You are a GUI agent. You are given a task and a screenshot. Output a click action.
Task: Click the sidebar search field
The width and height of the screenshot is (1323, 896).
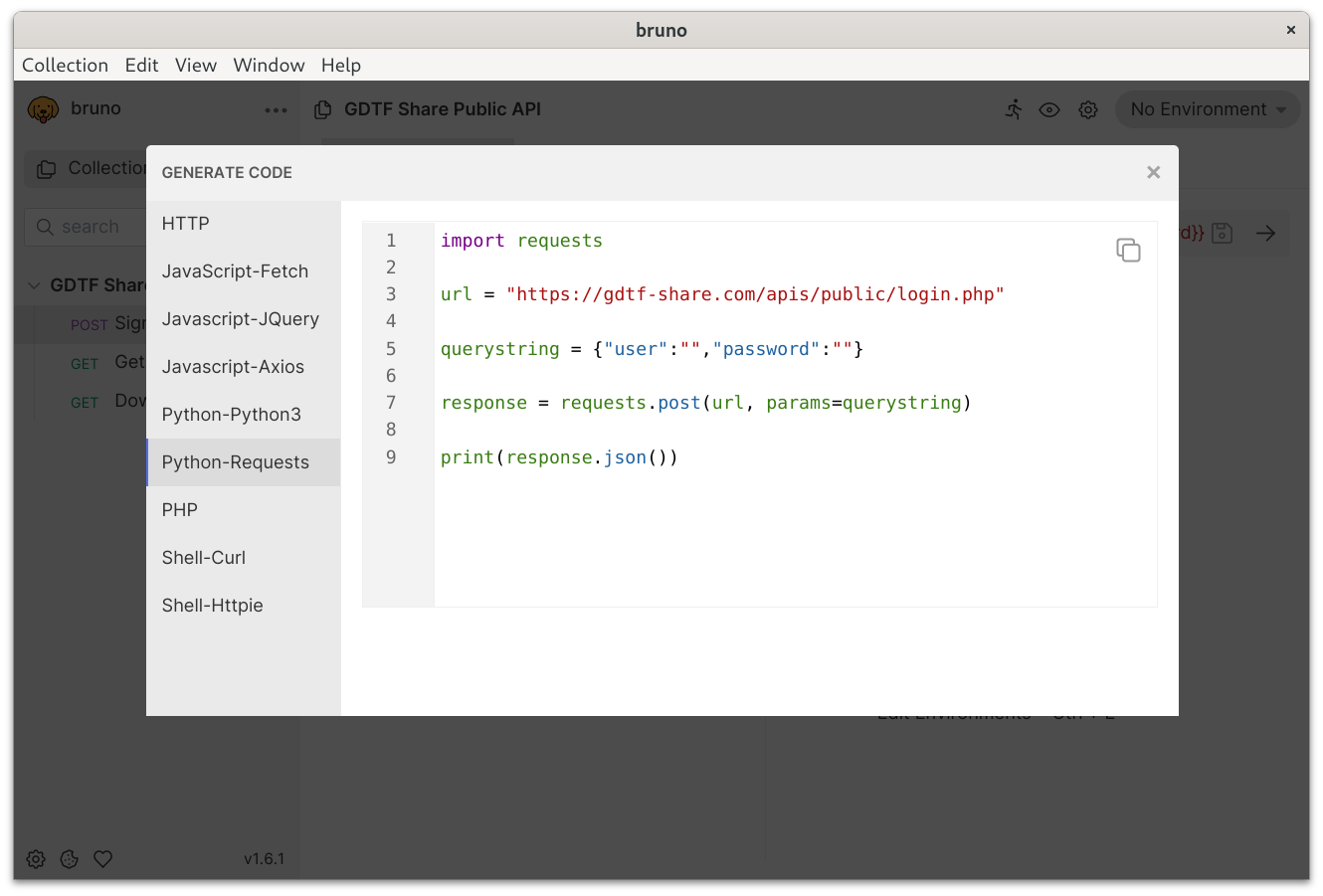pyautogui.click(x=86, y=227)
